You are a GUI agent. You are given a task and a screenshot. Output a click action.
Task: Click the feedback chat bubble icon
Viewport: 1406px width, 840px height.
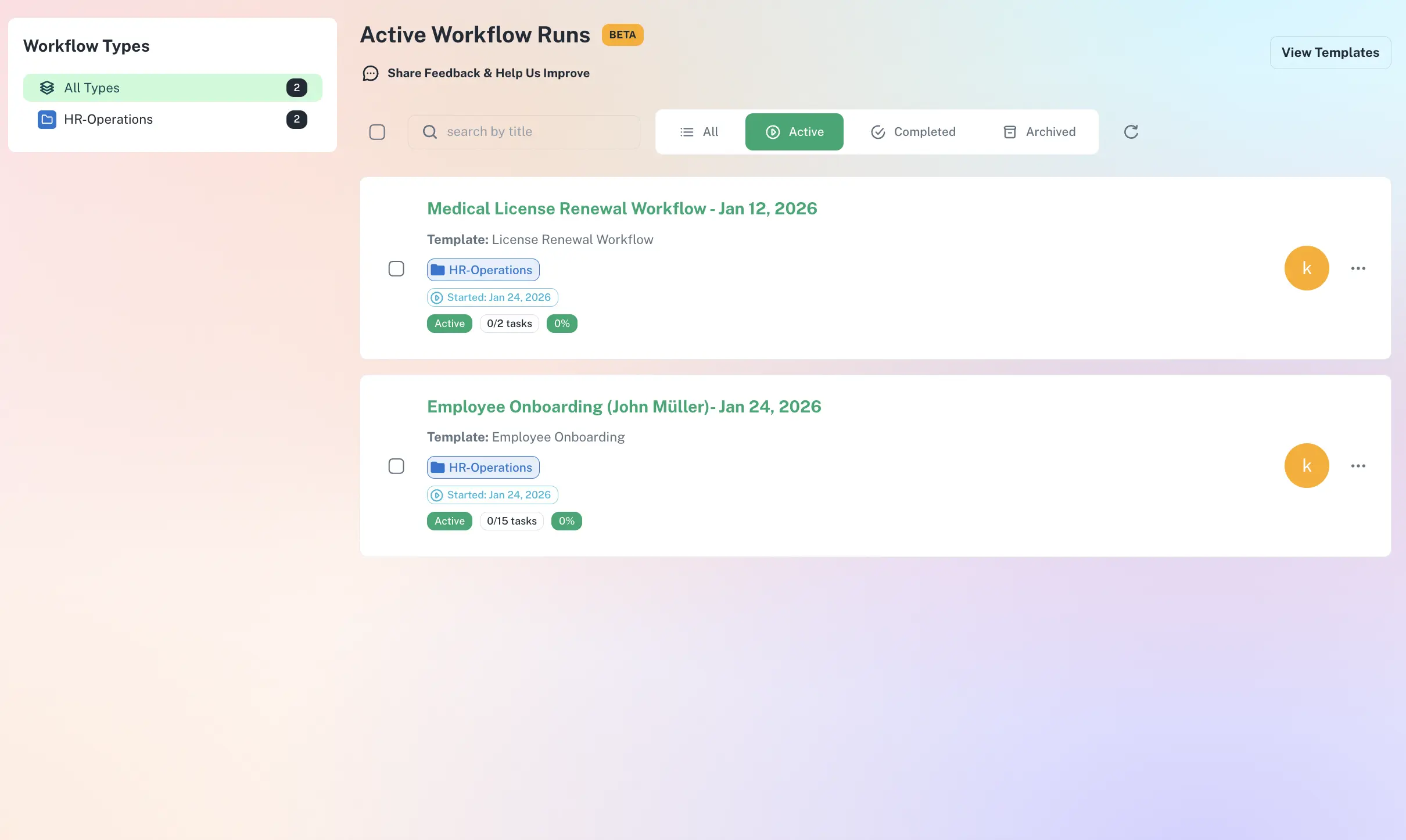pos(371,73)
